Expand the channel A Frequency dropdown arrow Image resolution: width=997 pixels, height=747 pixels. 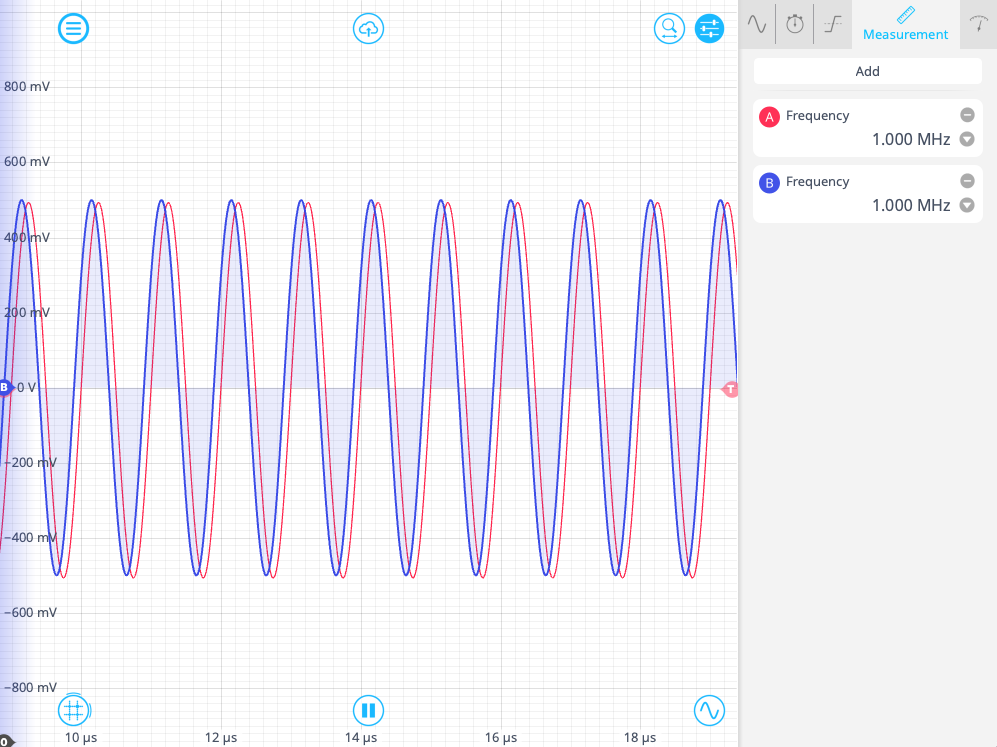pos(967,139)
